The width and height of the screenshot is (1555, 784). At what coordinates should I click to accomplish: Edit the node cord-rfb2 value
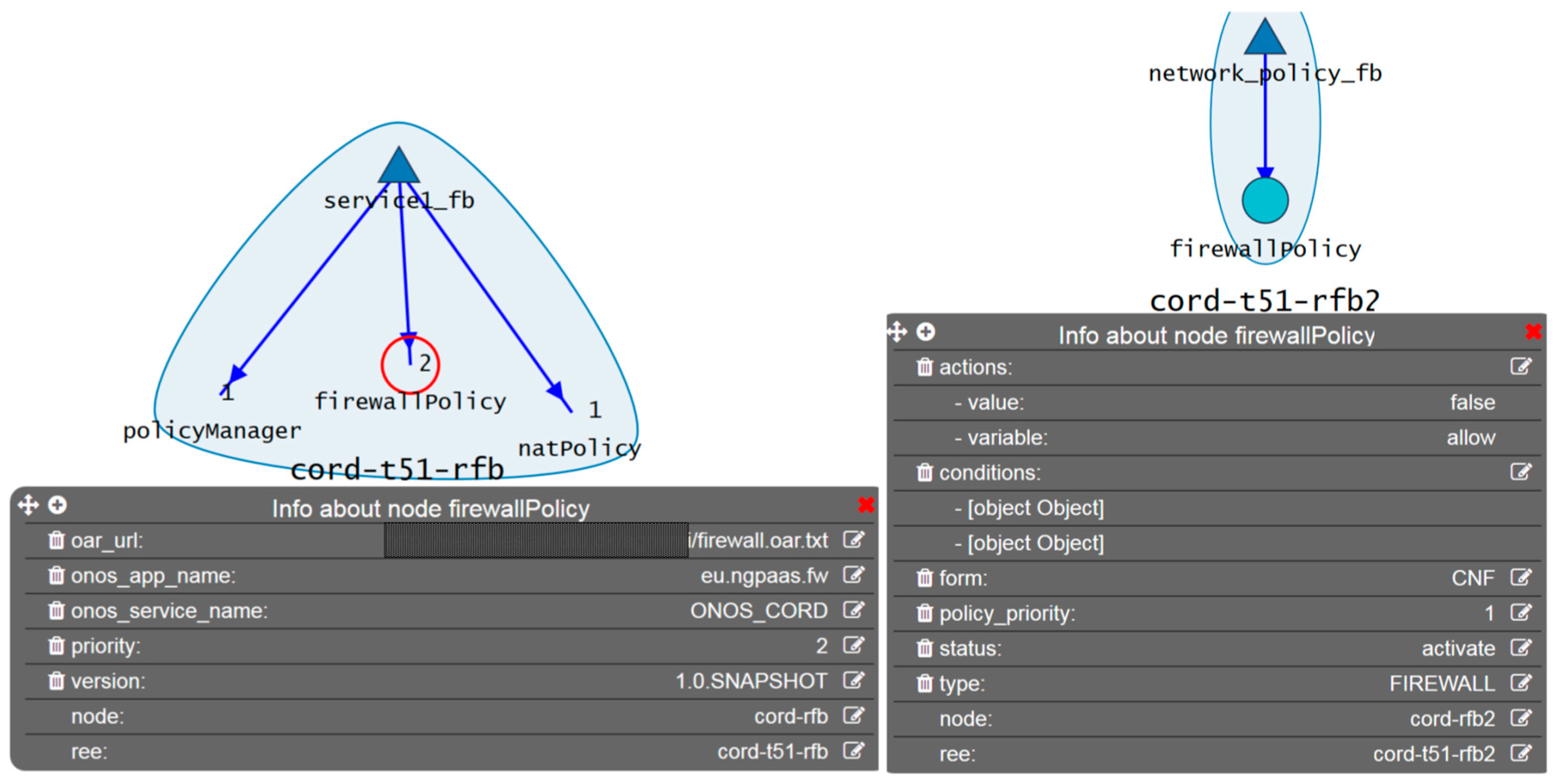(x=1520, y=718)
